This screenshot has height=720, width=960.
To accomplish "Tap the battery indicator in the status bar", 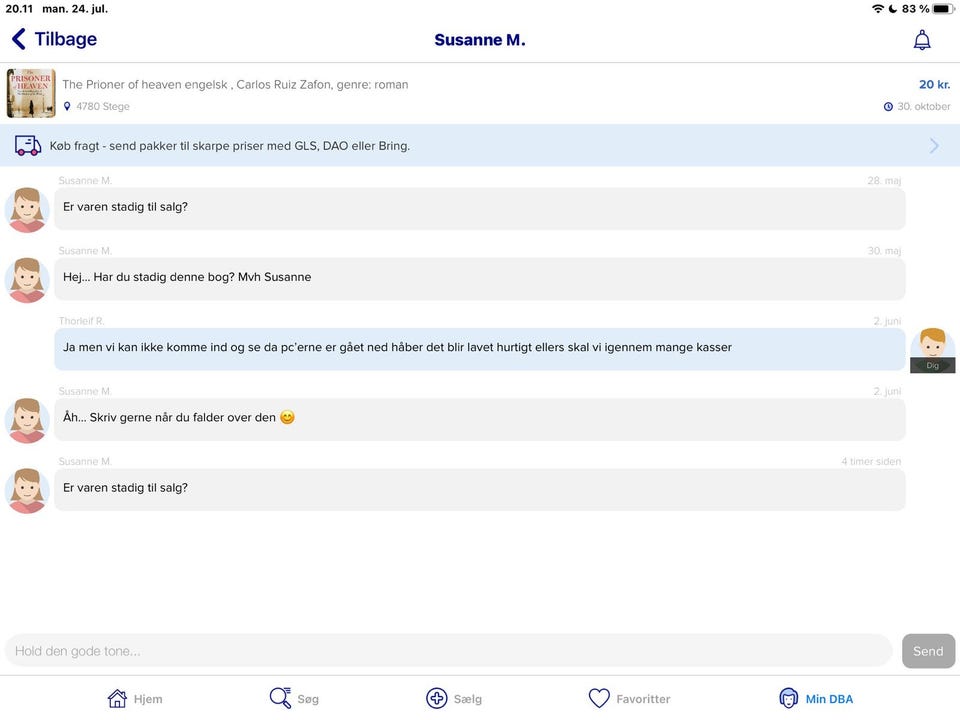I will [942, 9].
